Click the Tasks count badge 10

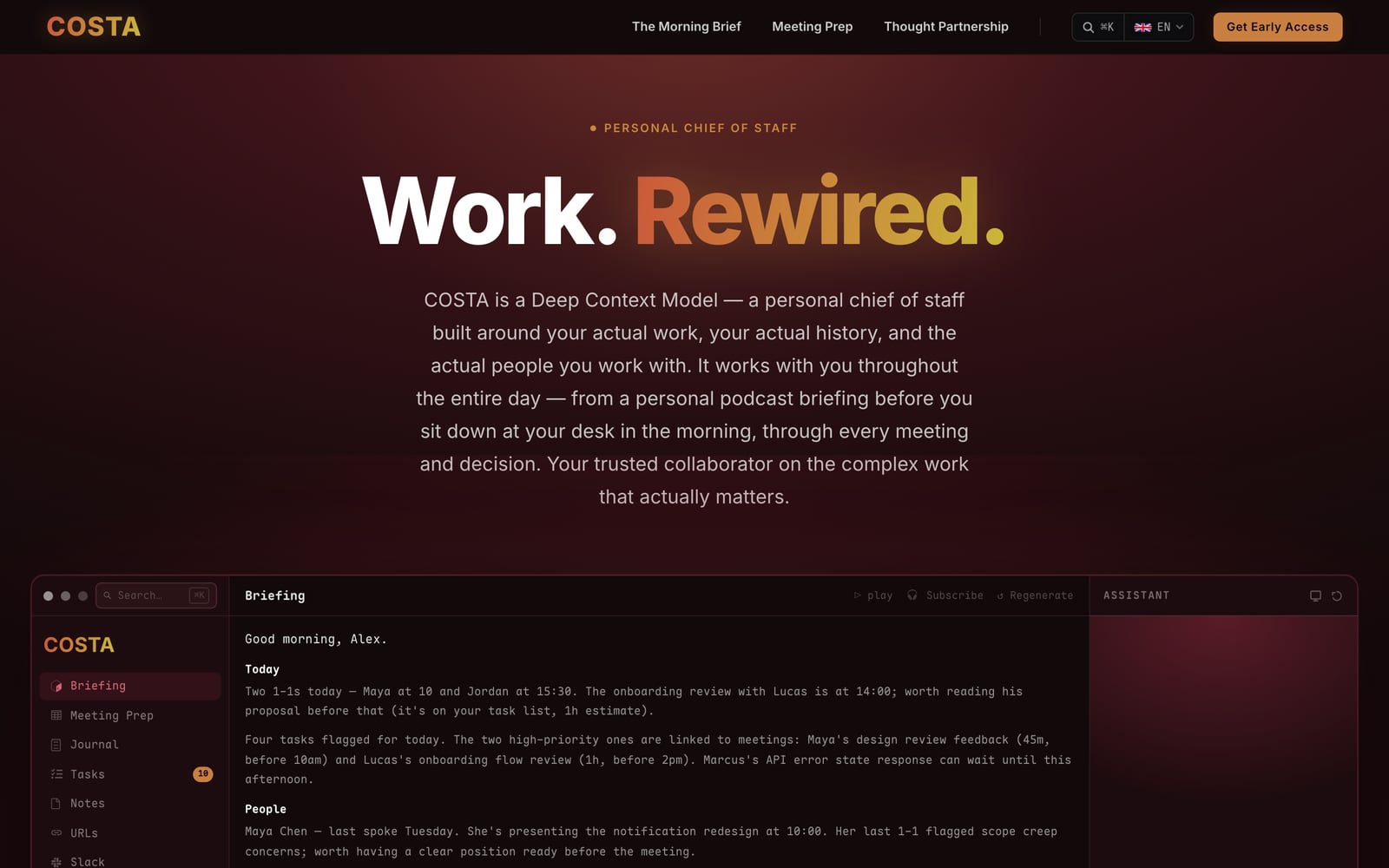202,774
